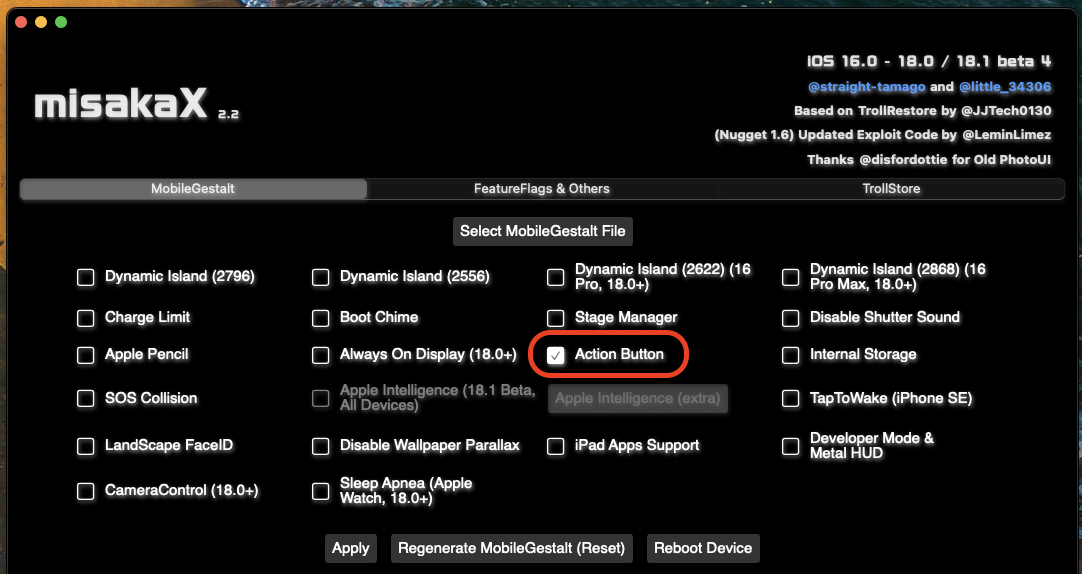Image resolution: width=1082 pixels, height=574 pixels.
Task: Open the @little_34306 link
Action: click(1005, 87)
